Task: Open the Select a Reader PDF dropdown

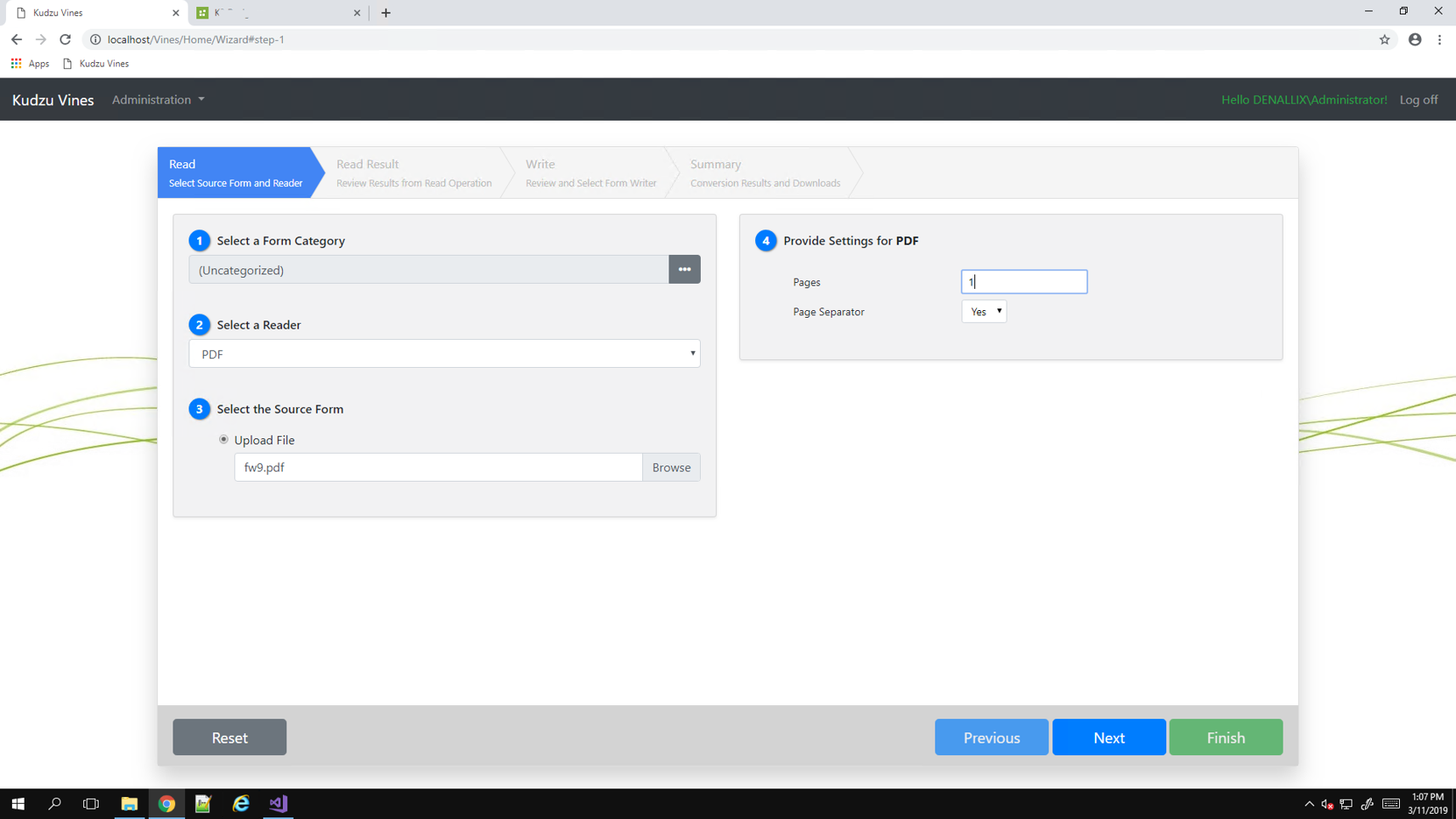Action: tap(444, 353)
